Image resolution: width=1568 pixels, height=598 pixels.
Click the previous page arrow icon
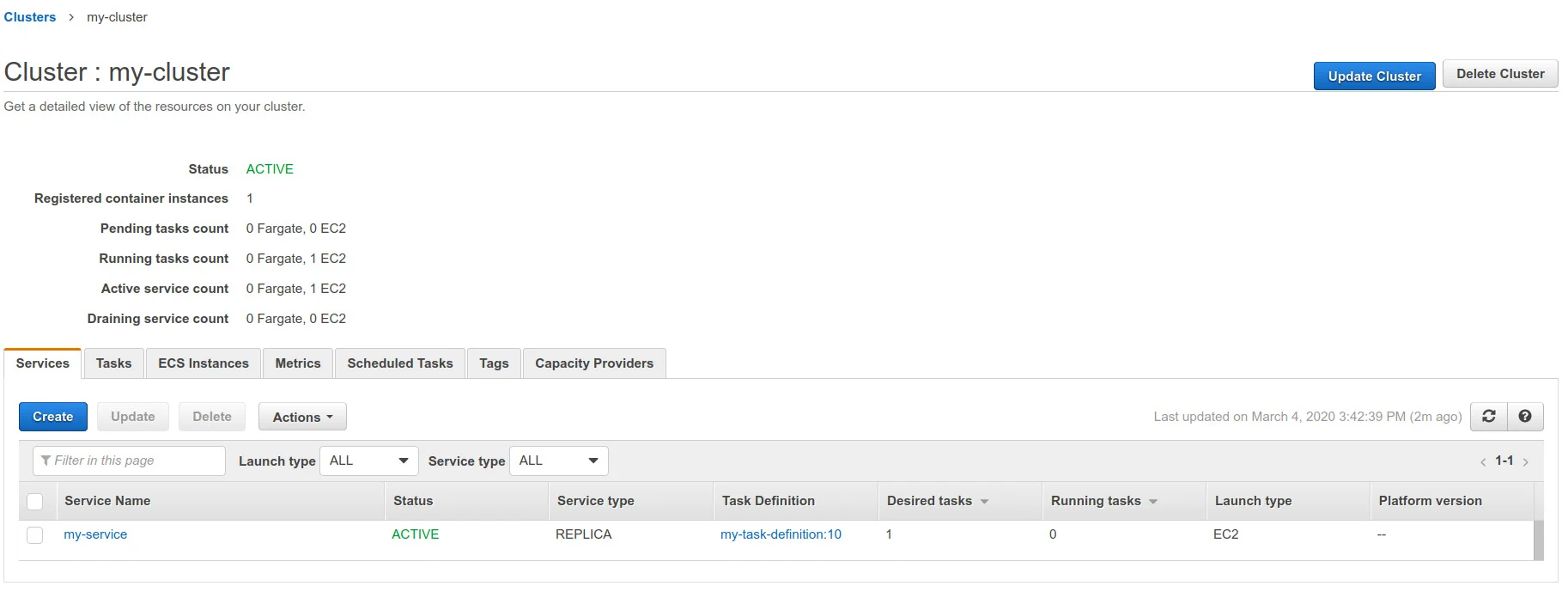click(1483, 462)
